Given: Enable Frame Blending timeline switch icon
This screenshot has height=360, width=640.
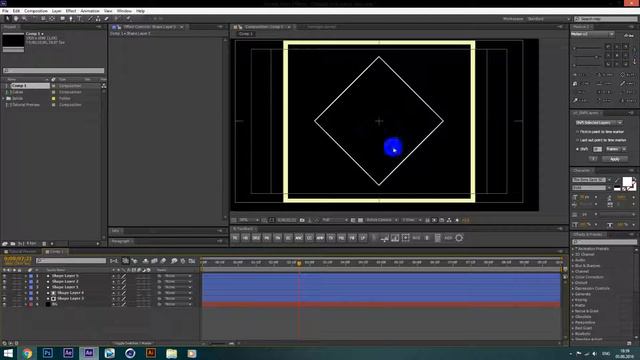Looking at the screenshot, I should pyautogui.click(x=154, y=261).
